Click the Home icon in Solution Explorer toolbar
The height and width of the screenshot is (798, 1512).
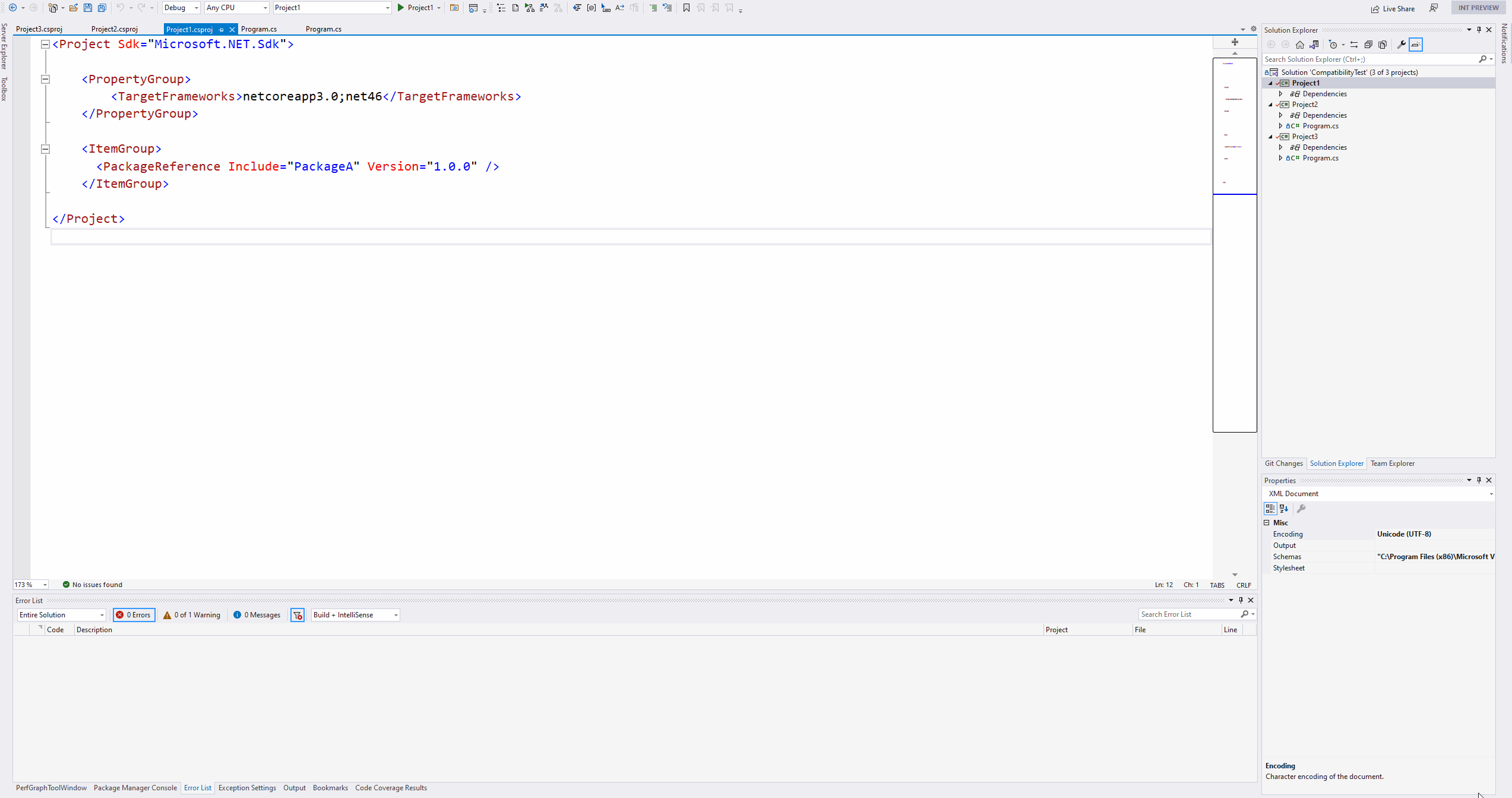click(1299, 45)
